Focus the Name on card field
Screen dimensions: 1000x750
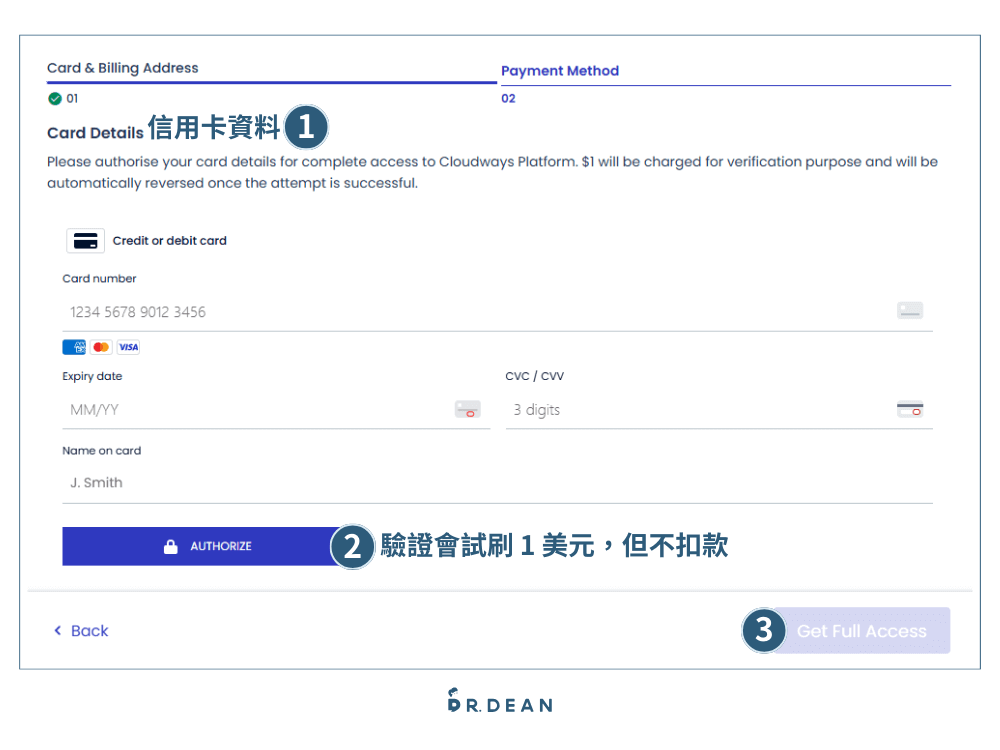(497, 483)
